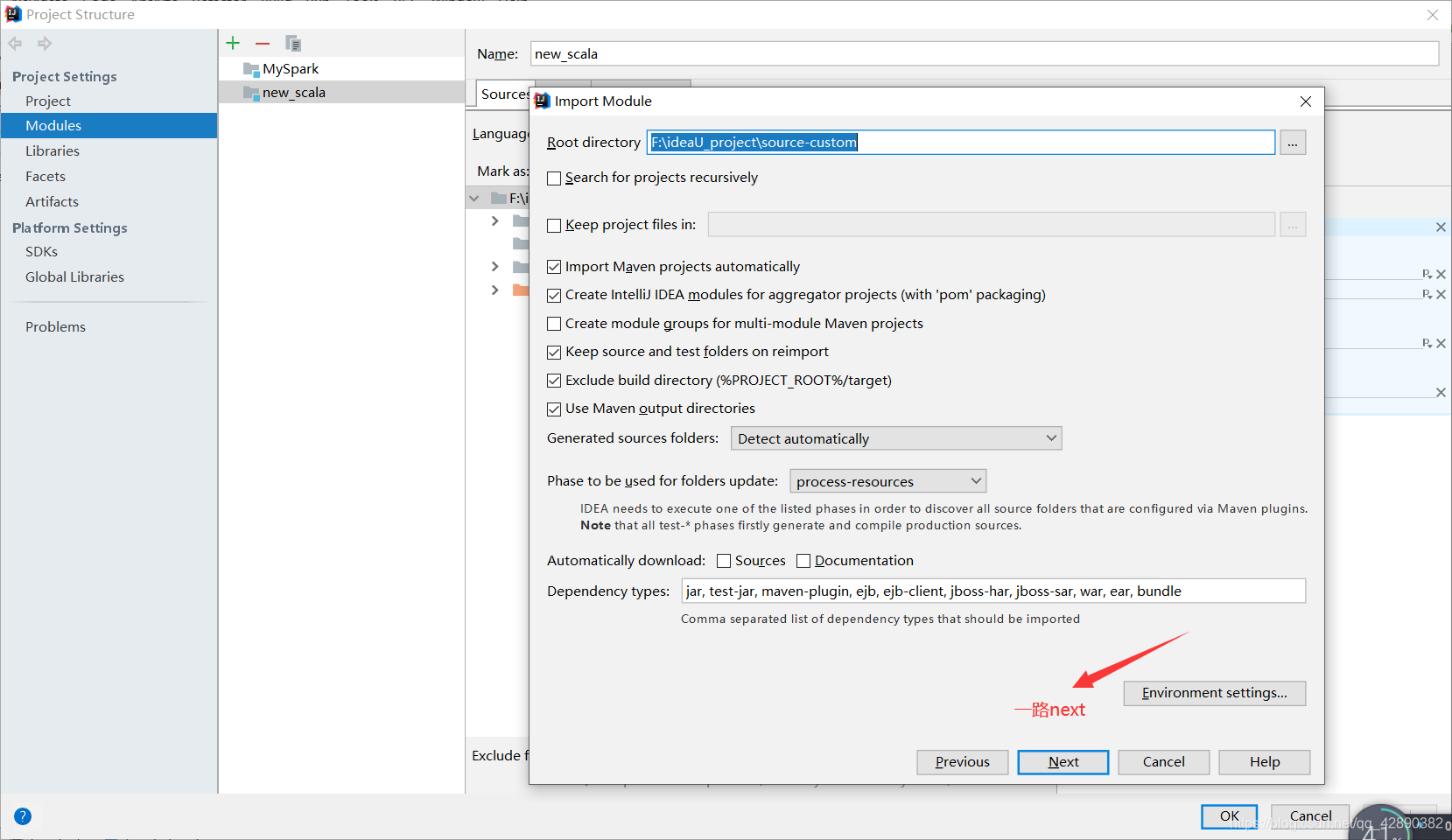1452x840 pixels.
Task: Select new_scala module in list
Action: (341, 93)
